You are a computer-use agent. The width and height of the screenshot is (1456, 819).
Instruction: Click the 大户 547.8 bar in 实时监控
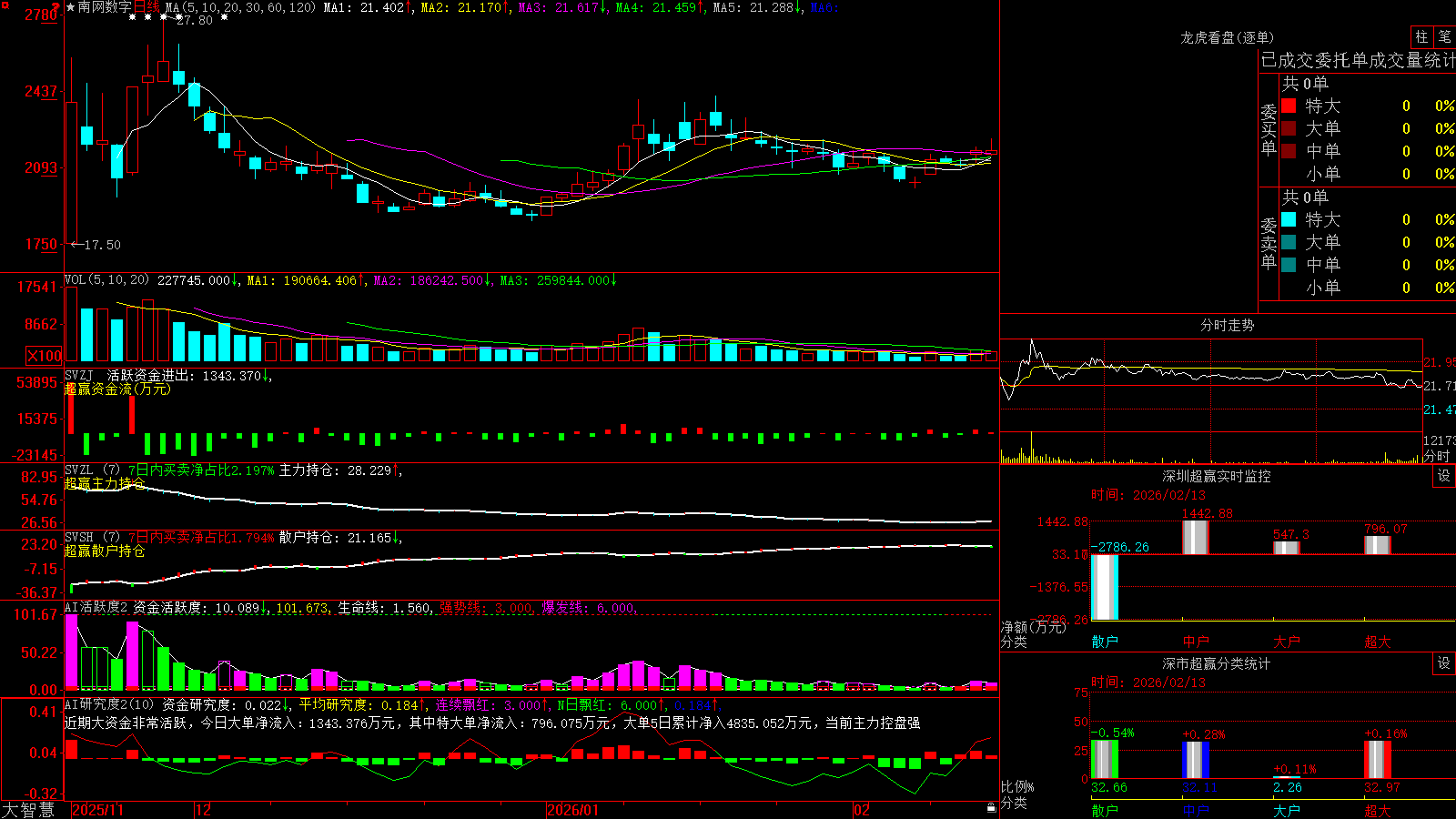click(1287, 548)
